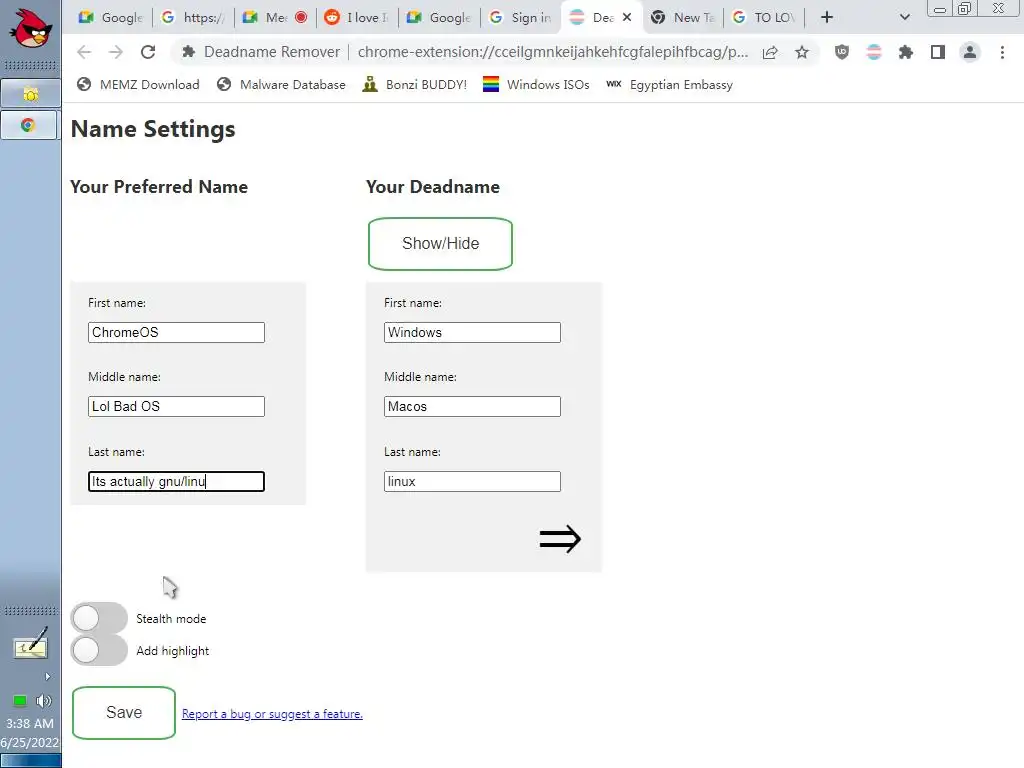Click the browser back arrow

[84, 52]
